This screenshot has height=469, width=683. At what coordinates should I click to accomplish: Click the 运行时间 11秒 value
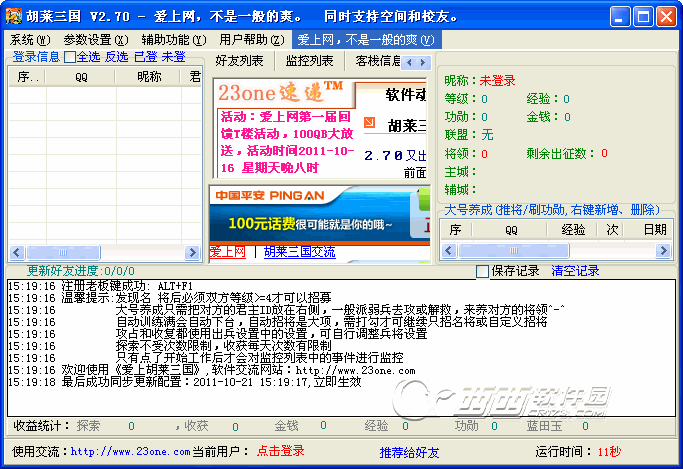point(609,452)
